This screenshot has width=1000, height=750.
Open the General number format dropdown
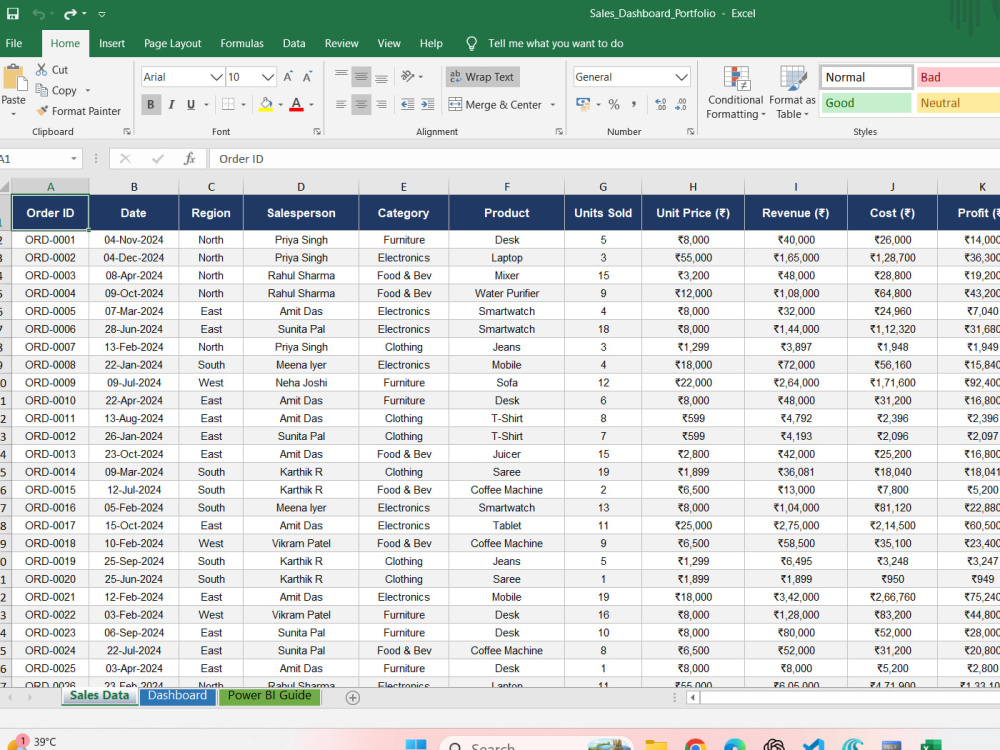click(x=682, y=77)
